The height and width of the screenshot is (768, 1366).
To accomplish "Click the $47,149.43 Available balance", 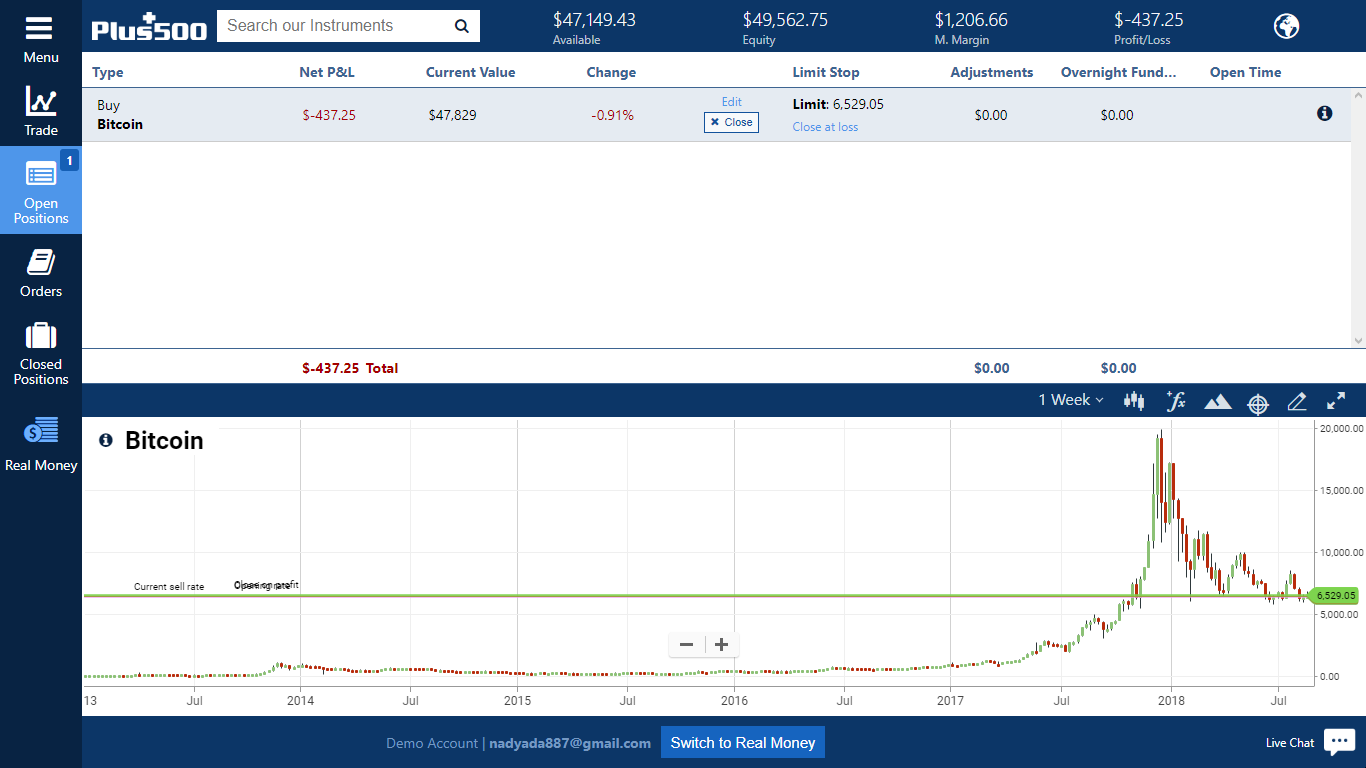I will click(594, 19).
